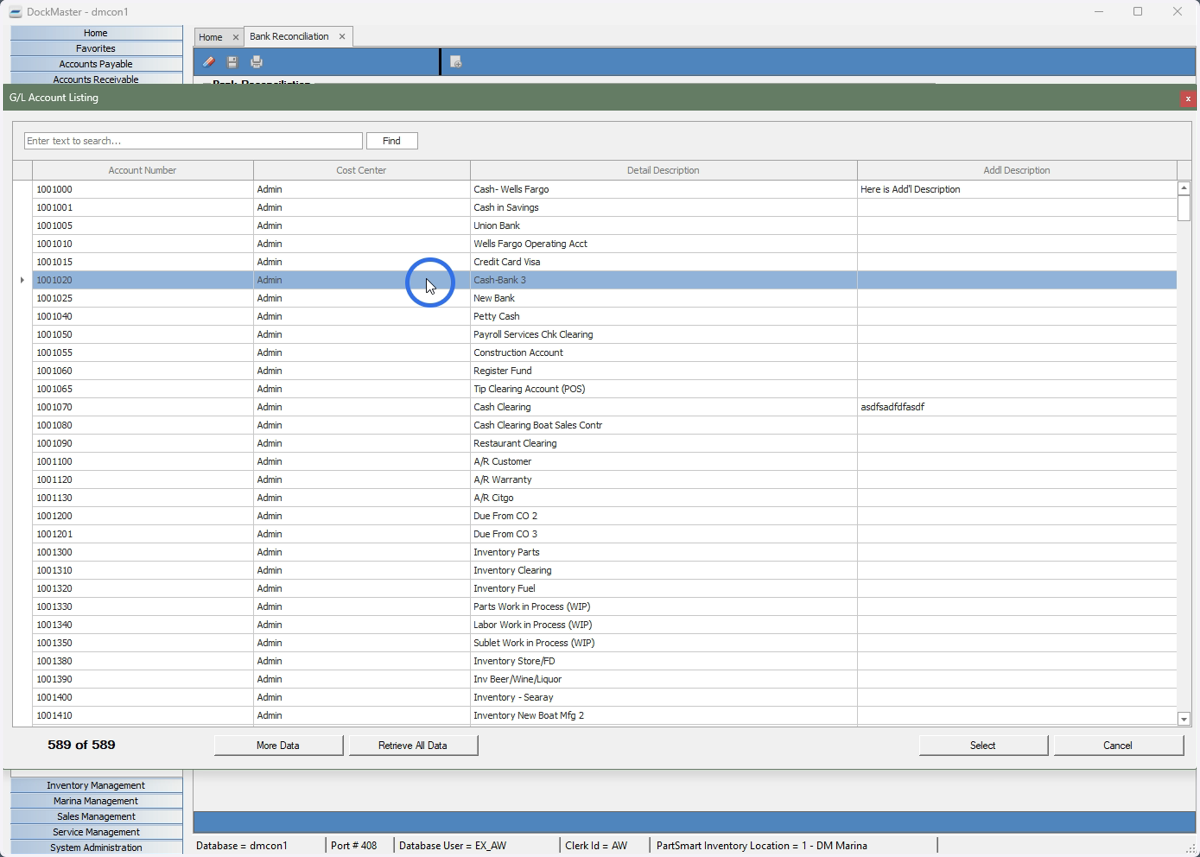Image resolution: width=1200 pixels, height=857 pixels.
Task: Open Accounts Payable module
Action: [96, 64]
